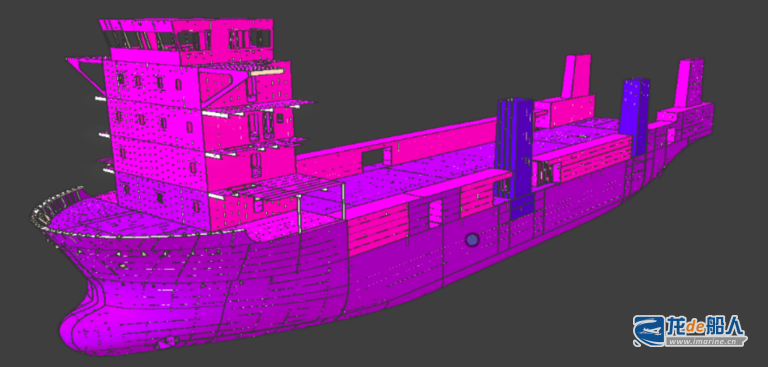768x367 pixels.
Task: Select the tall pink post at far bow
Action: (x=690, y=83)
